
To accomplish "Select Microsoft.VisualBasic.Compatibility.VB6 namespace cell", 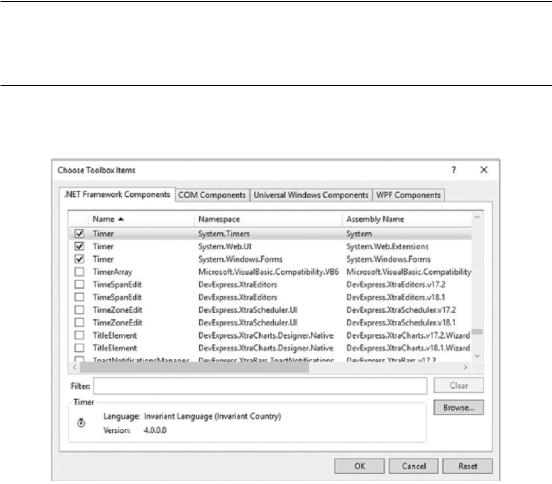I will tap(268, 272).
